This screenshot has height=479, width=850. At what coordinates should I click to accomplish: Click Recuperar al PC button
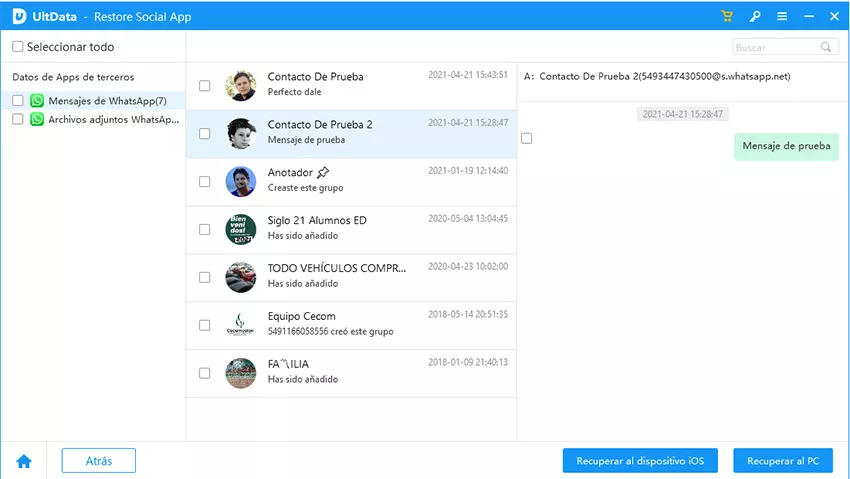783,461
